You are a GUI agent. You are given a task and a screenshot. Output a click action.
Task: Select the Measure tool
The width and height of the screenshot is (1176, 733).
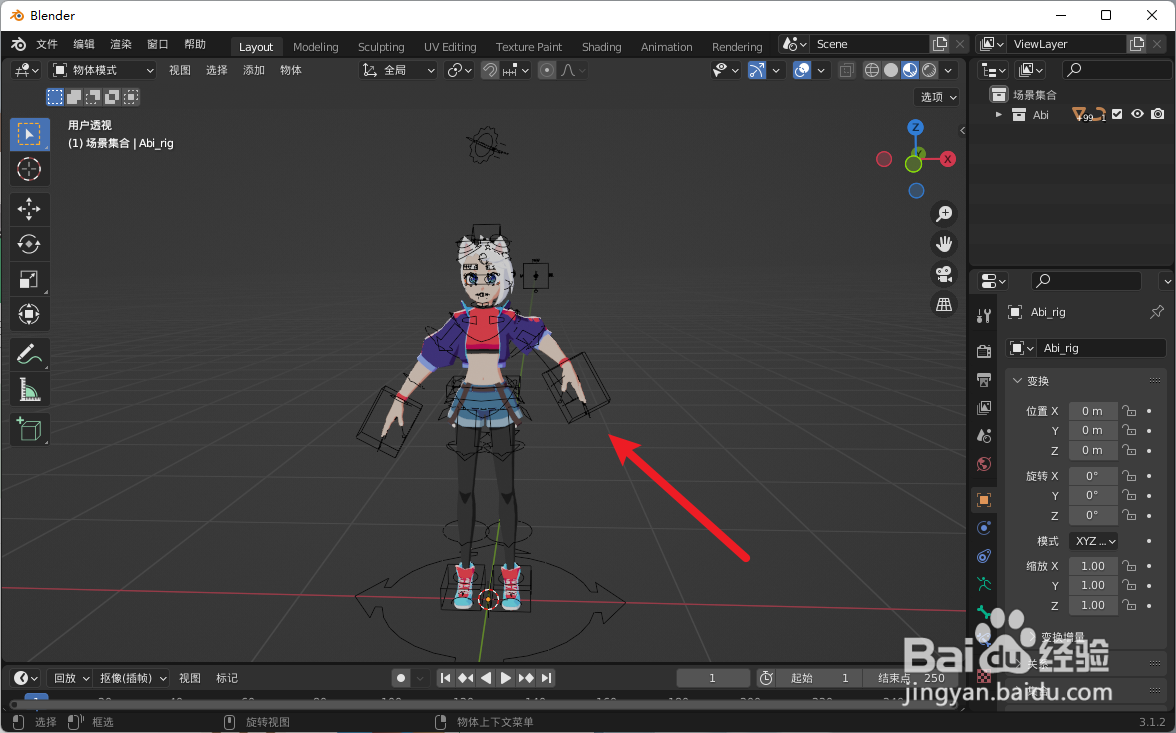click(x=29, y=389)
